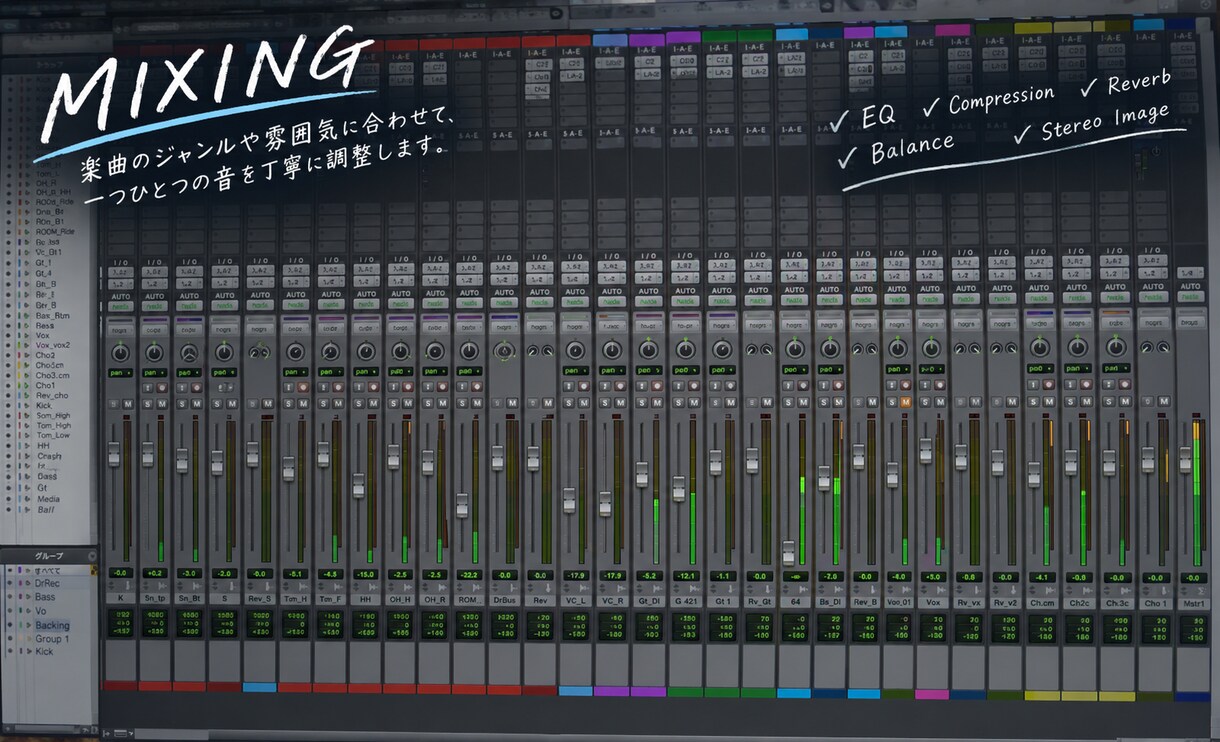Viewport: 1220px width, 742px height.
Task: Record-enable the HH channel
Action: [372, 386]
